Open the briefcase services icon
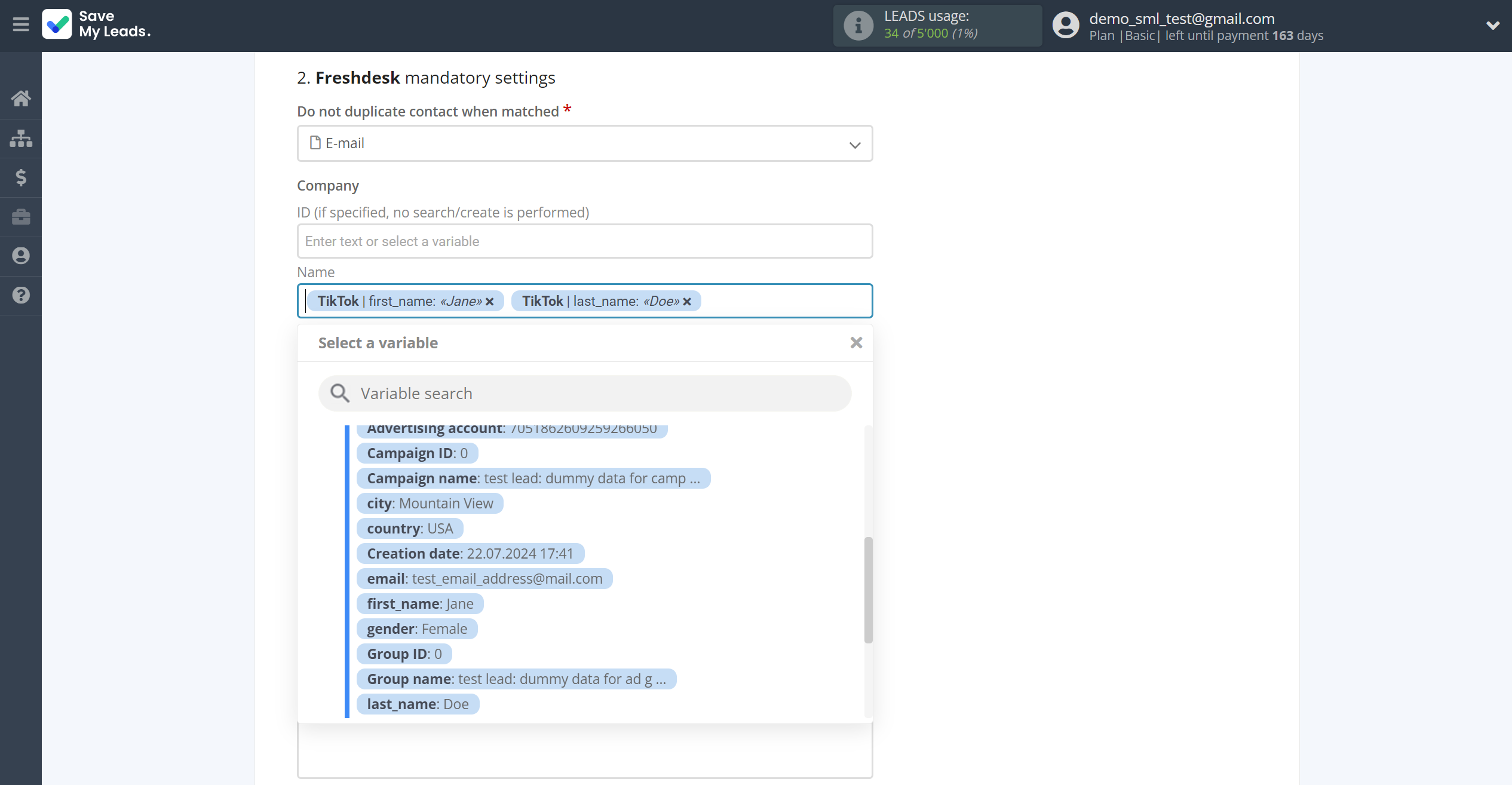 21,216
